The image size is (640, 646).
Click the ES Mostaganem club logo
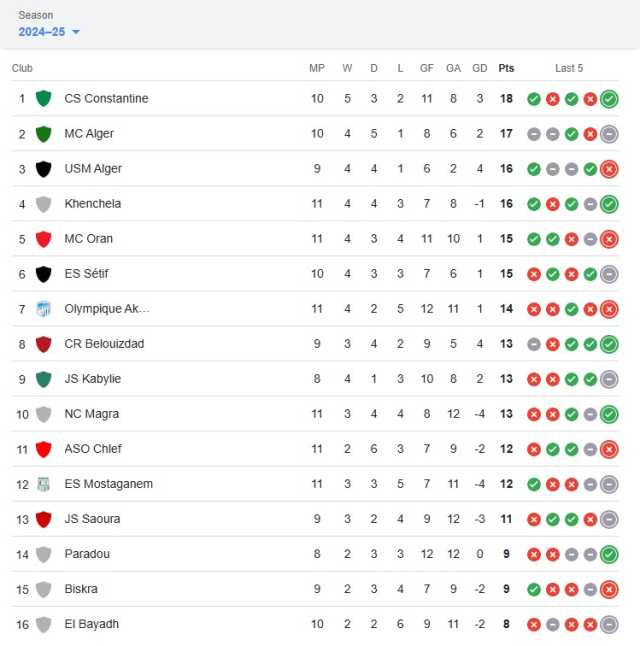(x=43, y=484)
